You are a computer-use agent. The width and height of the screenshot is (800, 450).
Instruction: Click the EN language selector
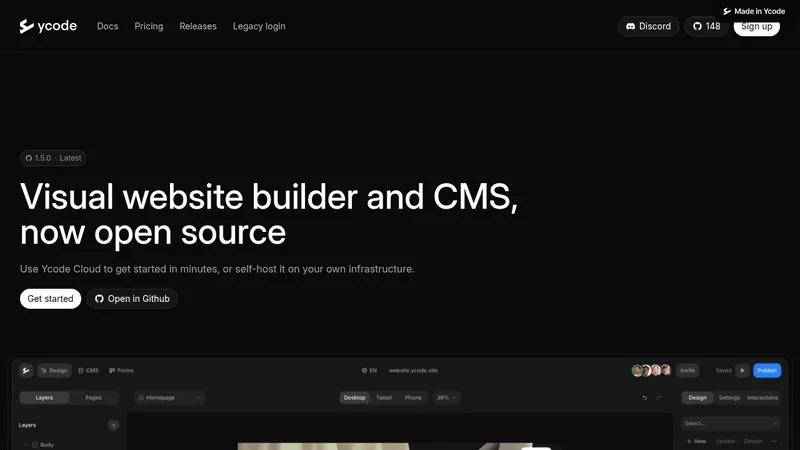coord(369,370)
